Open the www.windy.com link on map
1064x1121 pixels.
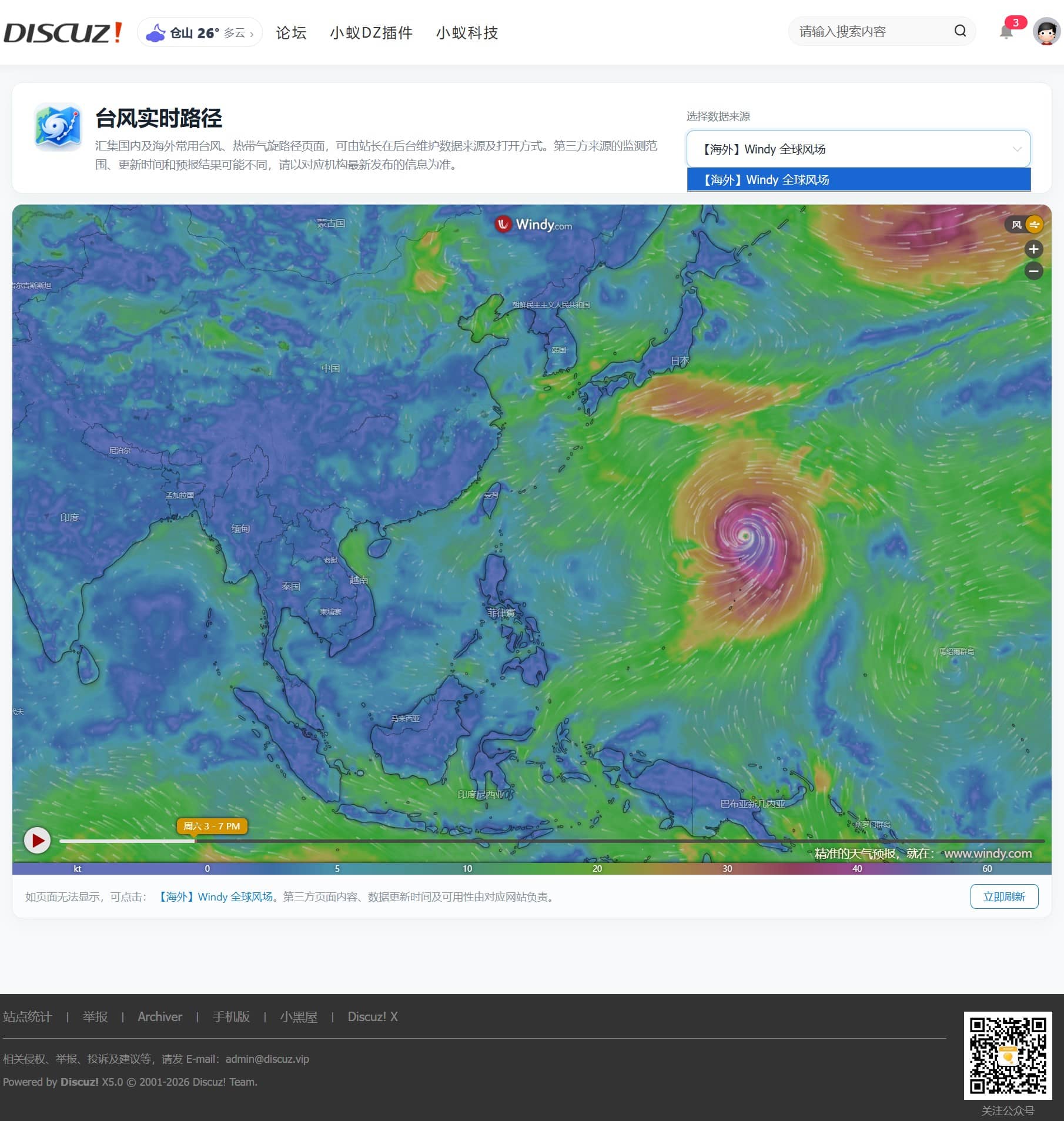988,854
